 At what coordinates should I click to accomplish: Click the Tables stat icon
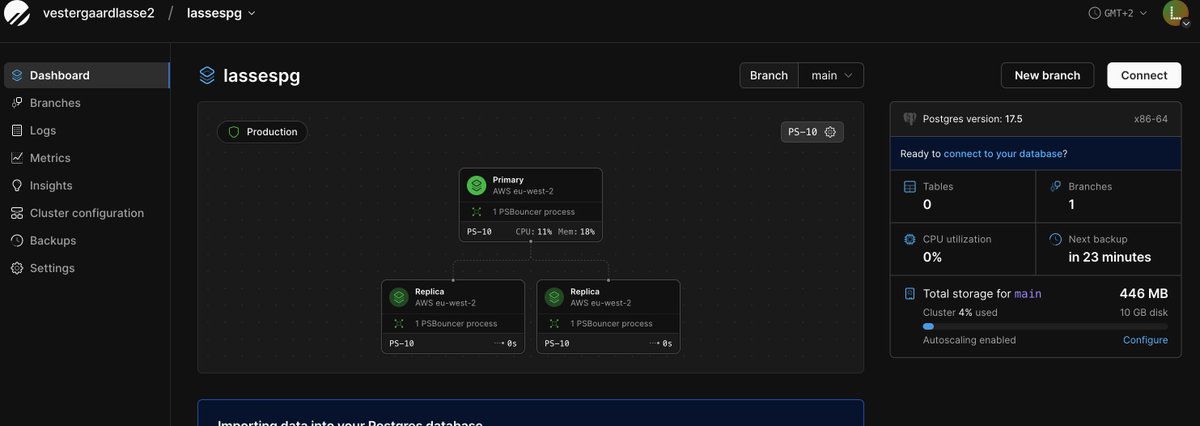tap(910, 186)
